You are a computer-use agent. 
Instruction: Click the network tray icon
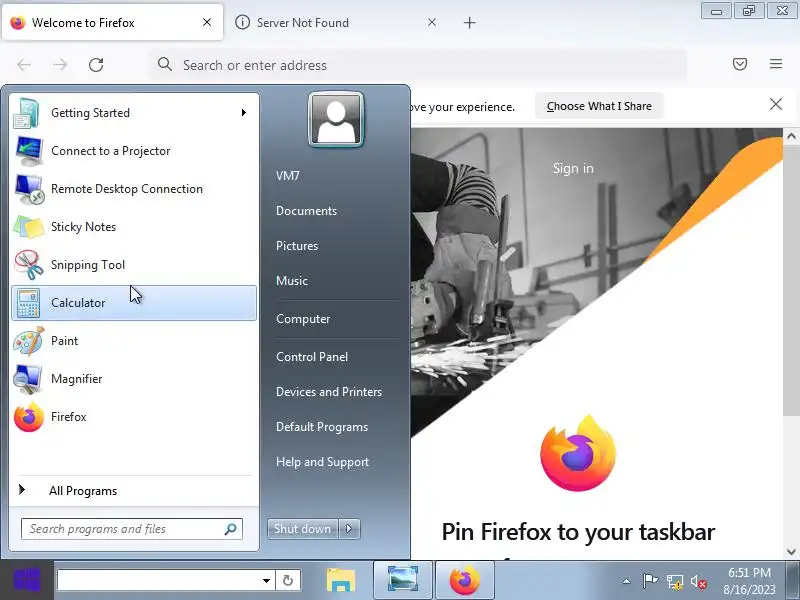click(x=674, y=582)
